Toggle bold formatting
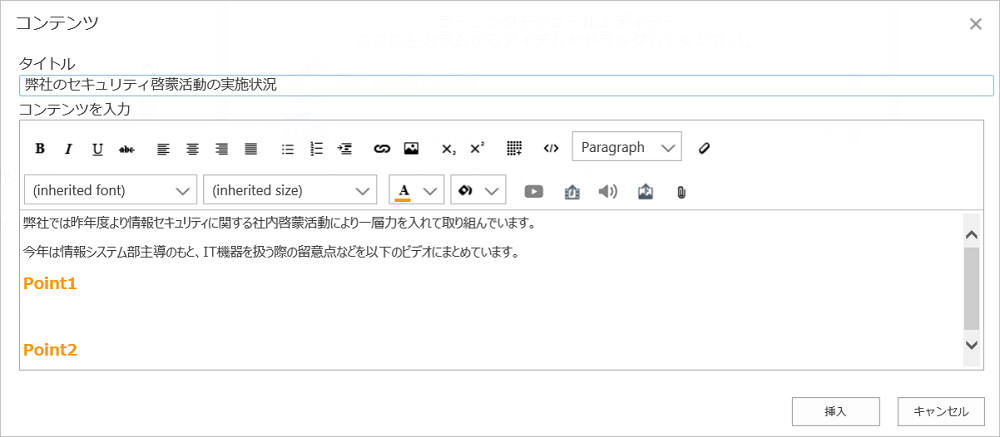 click(x=40, y=148)
